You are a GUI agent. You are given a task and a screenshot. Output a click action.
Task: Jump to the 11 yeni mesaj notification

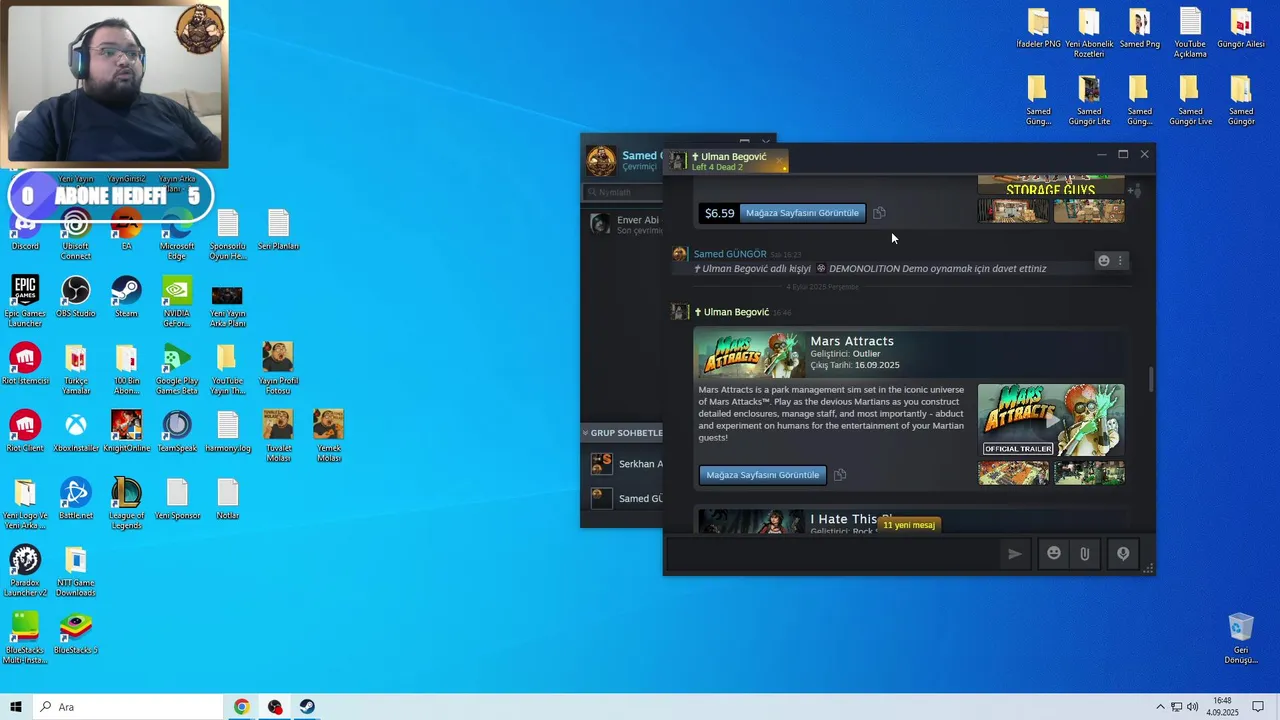[x=909, y=525]
